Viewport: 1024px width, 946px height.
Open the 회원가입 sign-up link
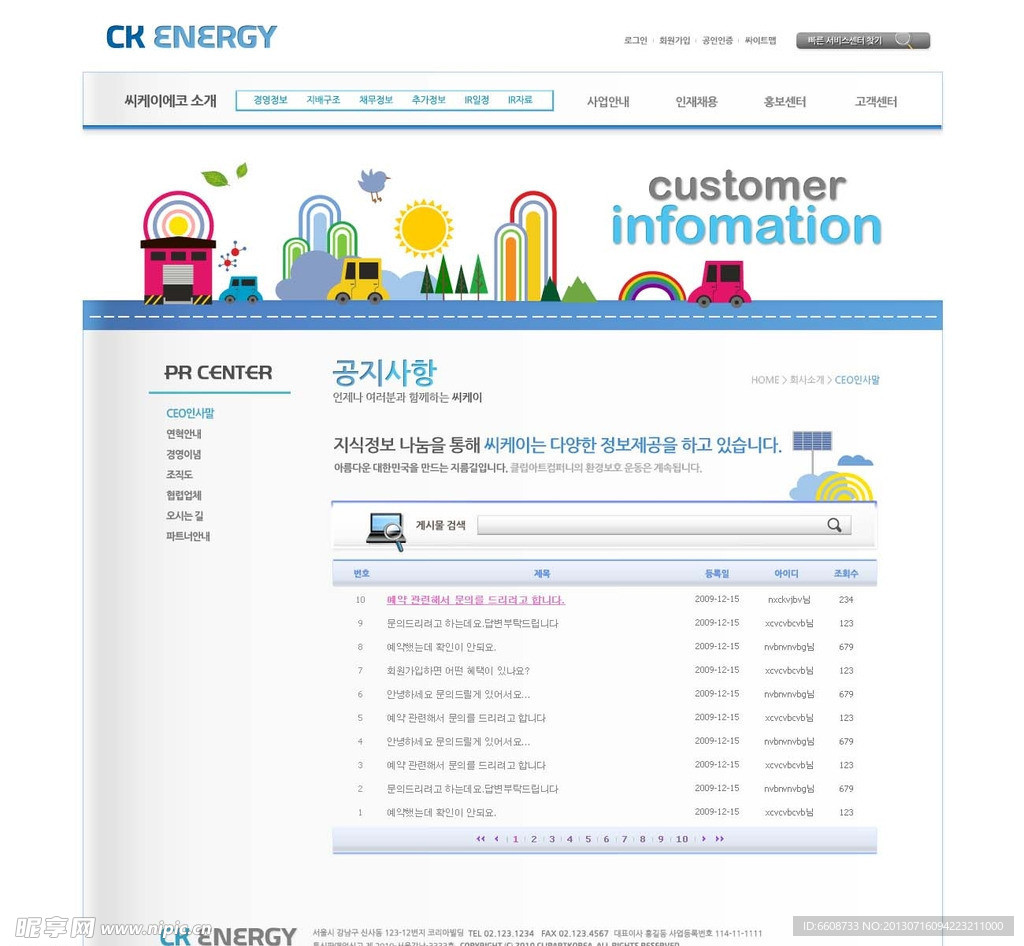(675, 40)
